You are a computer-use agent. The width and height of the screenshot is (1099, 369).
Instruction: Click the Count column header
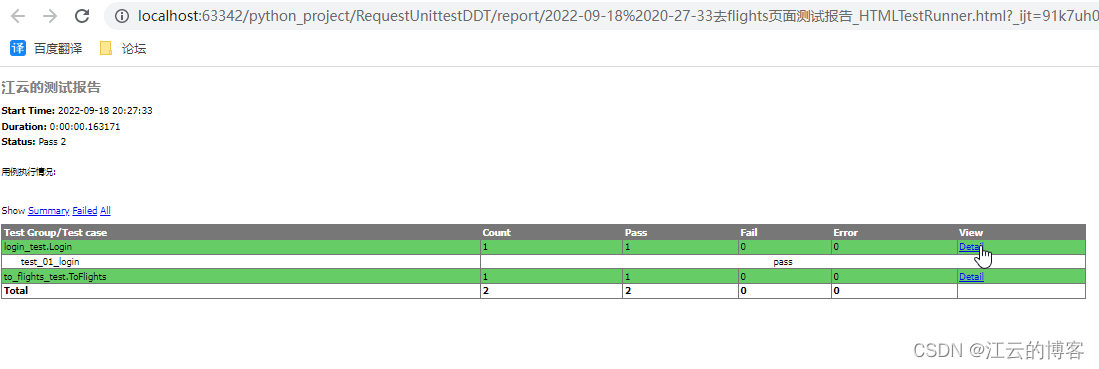click(497, 232)
